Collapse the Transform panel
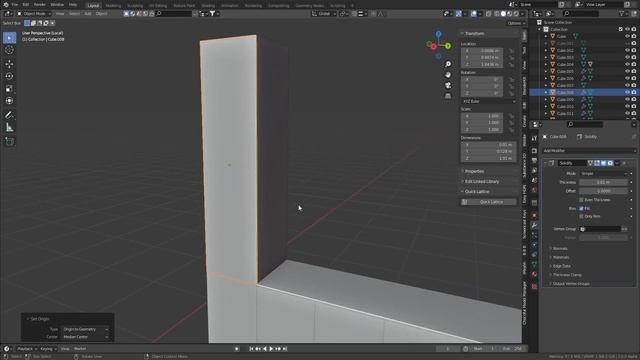The height and width of the screenshot is (360, 640). [x=473, y=33]
